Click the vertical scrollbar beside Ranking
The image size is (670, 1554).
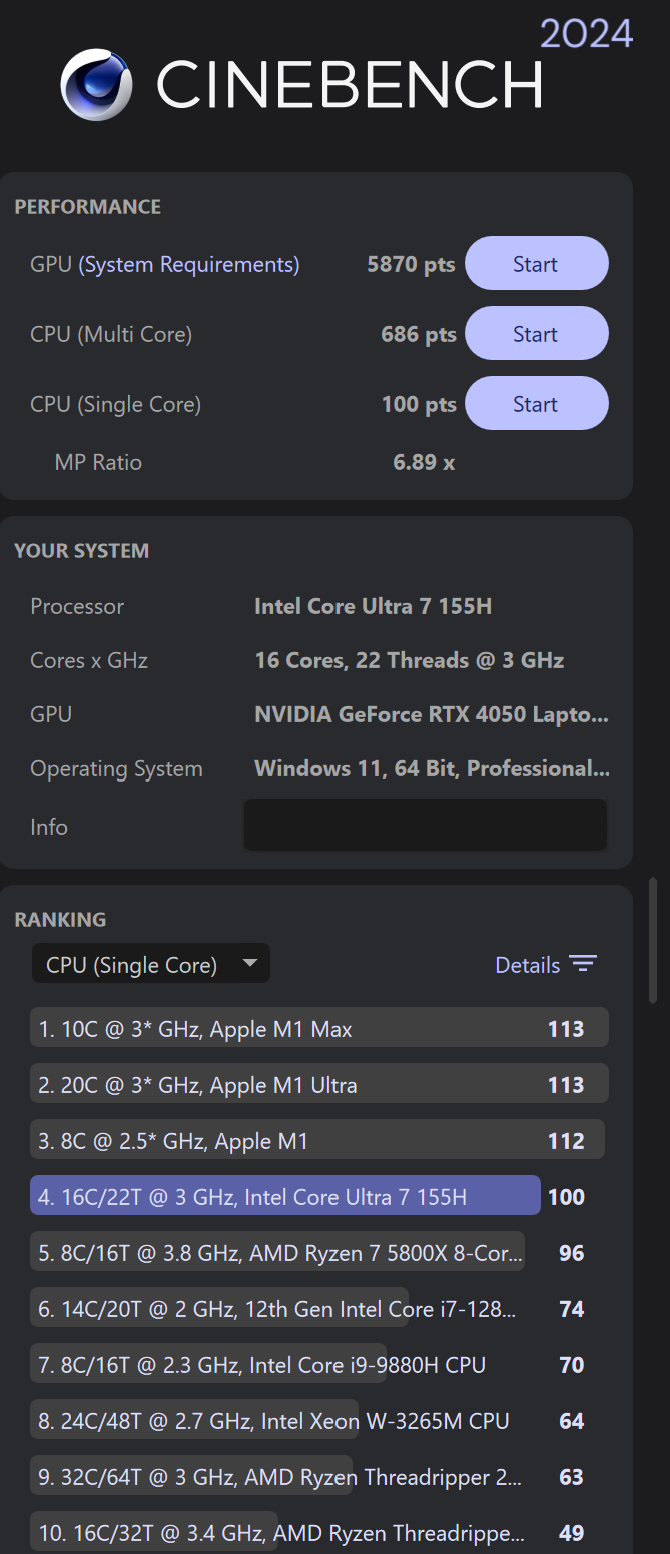[653, 940]
